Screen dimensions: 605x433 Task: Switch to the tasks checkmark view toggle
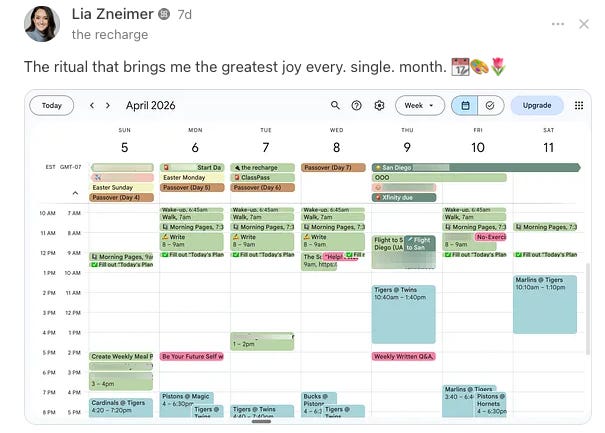490,105
